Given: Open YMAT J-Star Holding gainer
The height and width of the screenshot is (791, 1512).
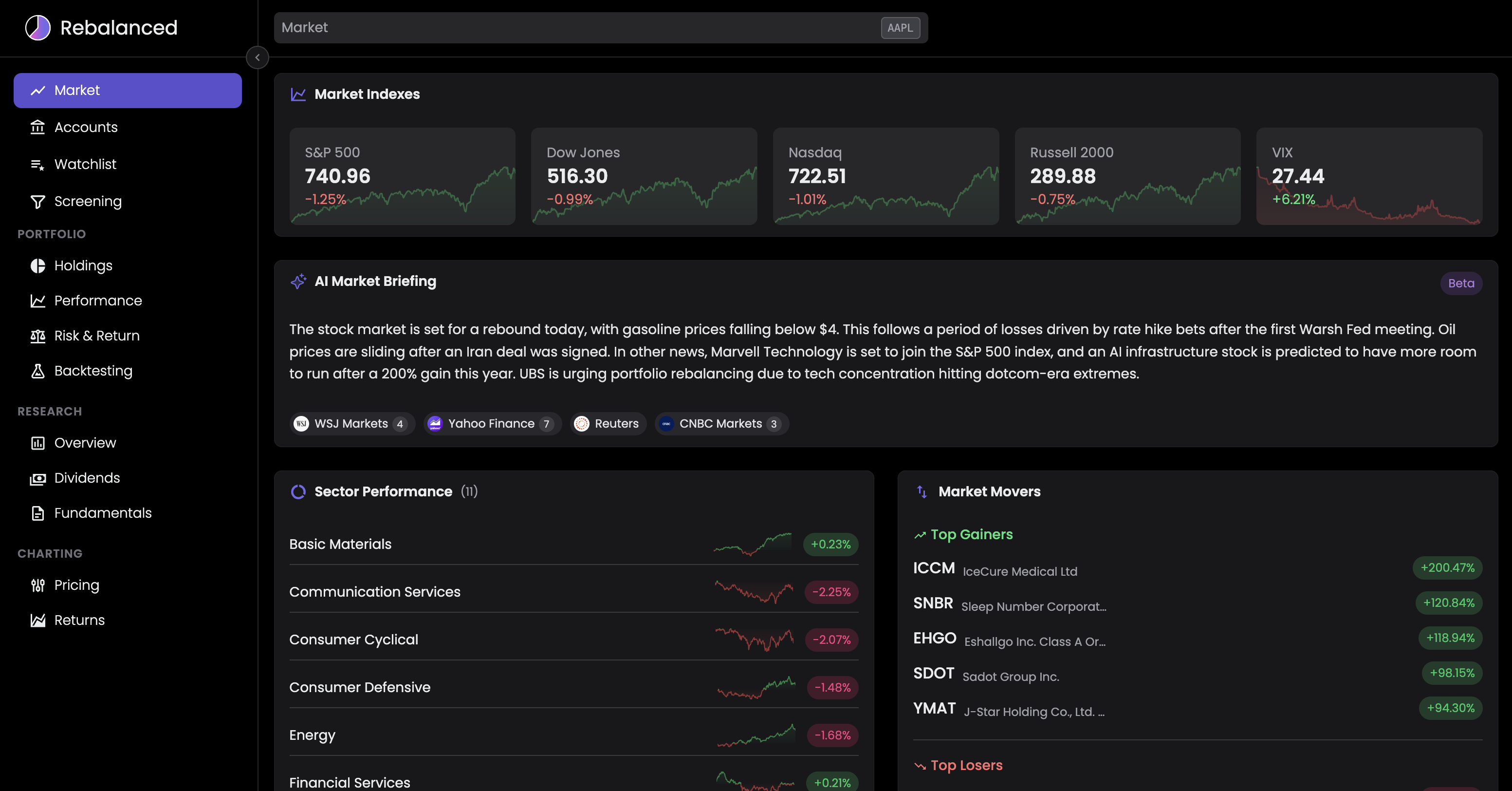Looking at the screenshot, I should 1198,709.
